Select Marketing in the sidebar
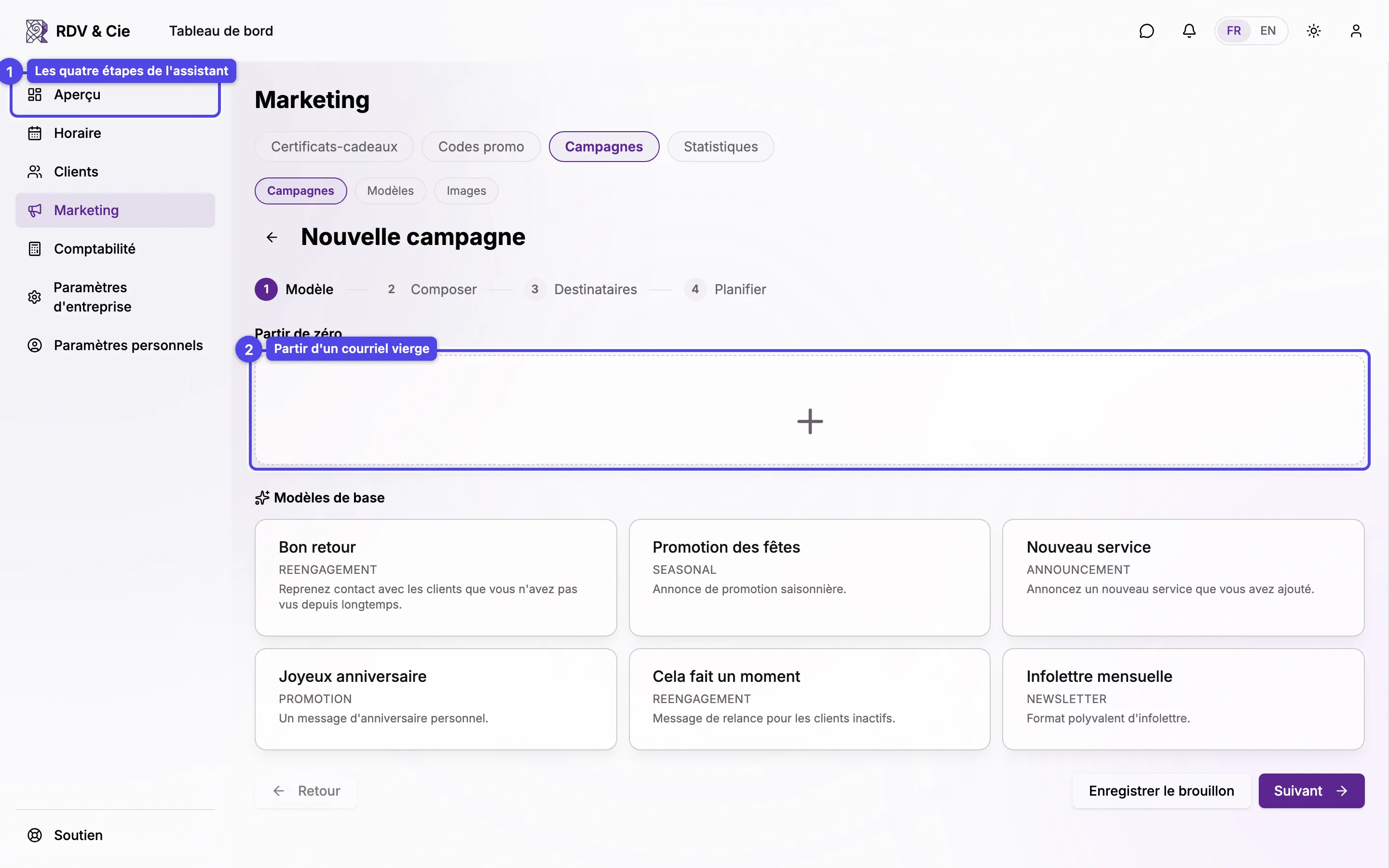The height and width of the screenshot is (868, 1389). (115, 210)
